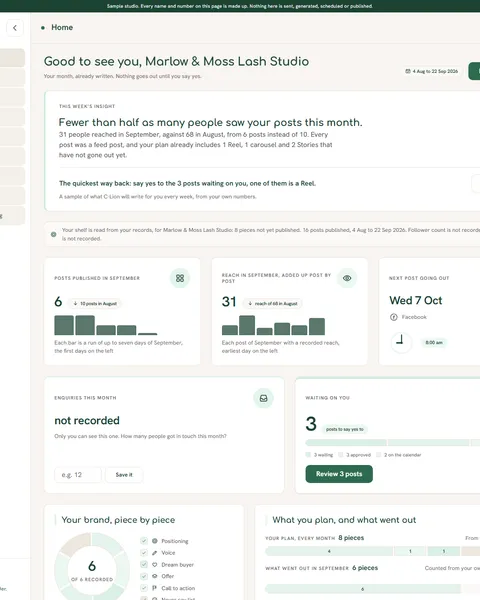The height and width of the screenshot is (600, 480).
Task: Toggle the Positioning checkbox
Action: 144,541
